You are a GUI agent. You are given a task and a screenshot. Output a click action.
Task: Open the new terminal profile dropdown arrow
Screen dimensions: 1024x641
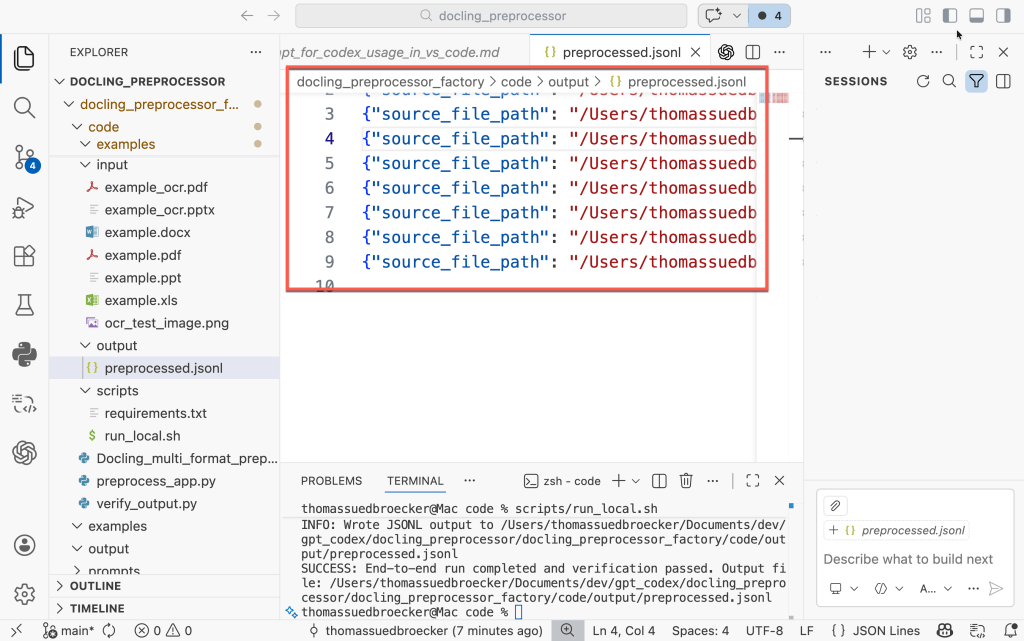[x=636, y=481]
